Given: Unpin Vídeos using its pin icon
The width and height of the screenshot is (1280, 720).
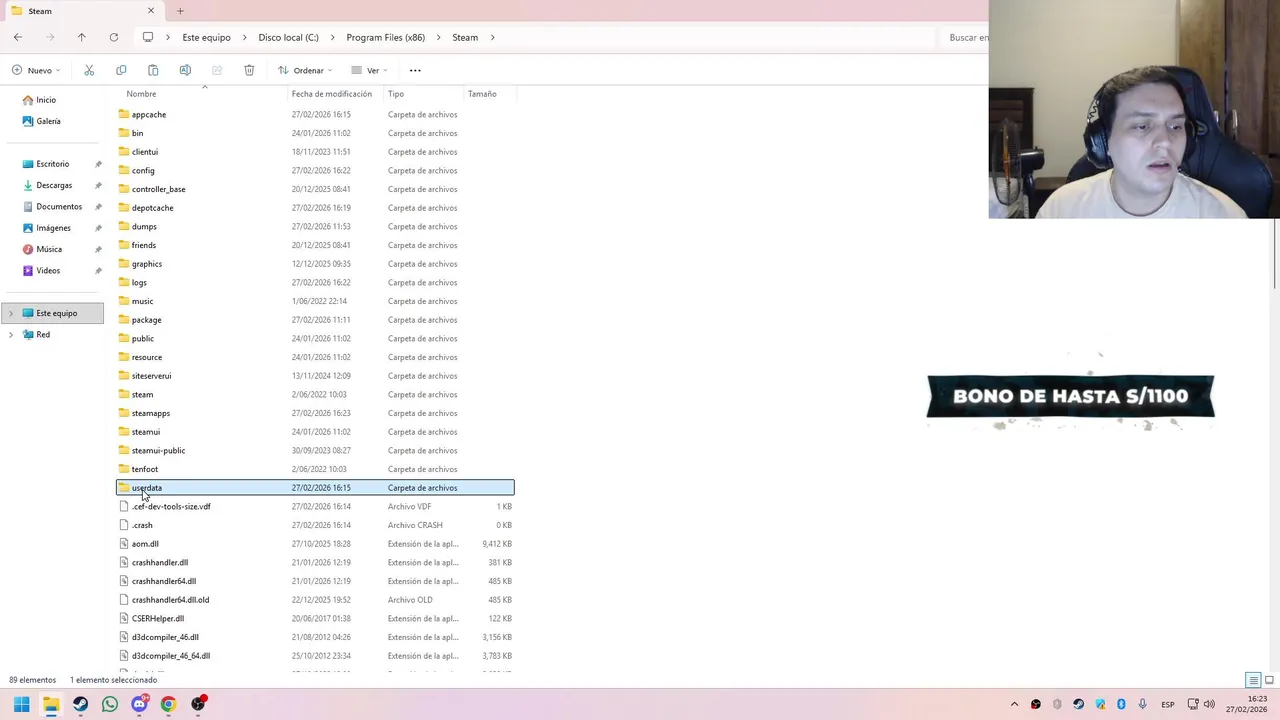Looking at the screenshot, I should 98,271.
